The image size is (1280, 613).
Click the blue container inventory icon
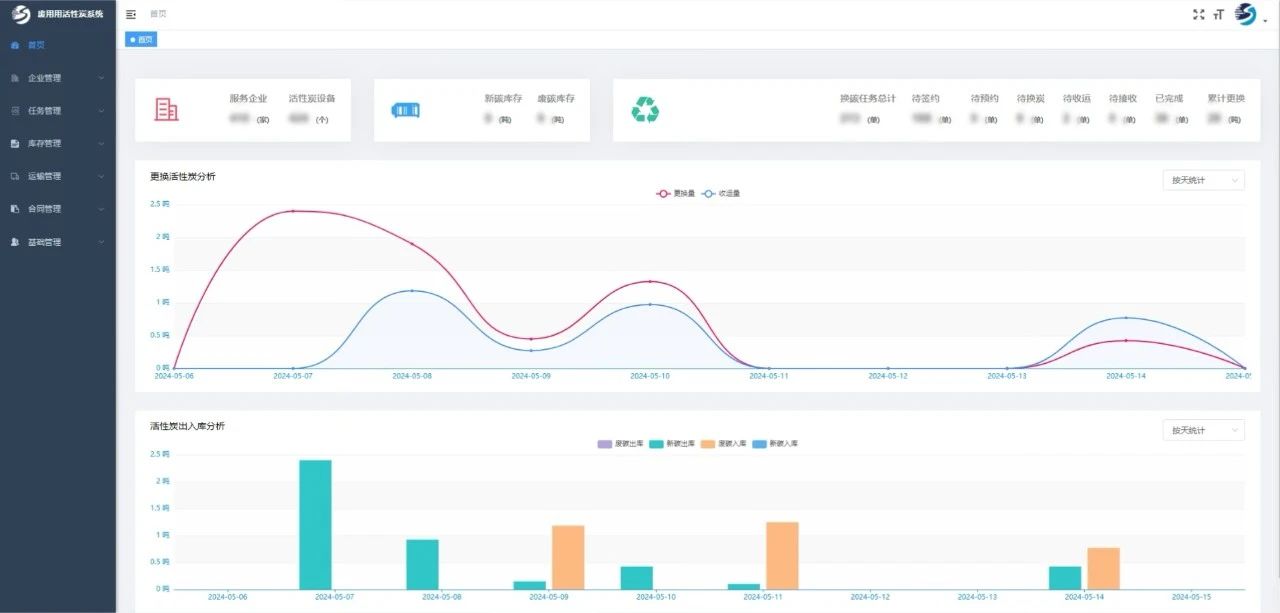(405, 110)
